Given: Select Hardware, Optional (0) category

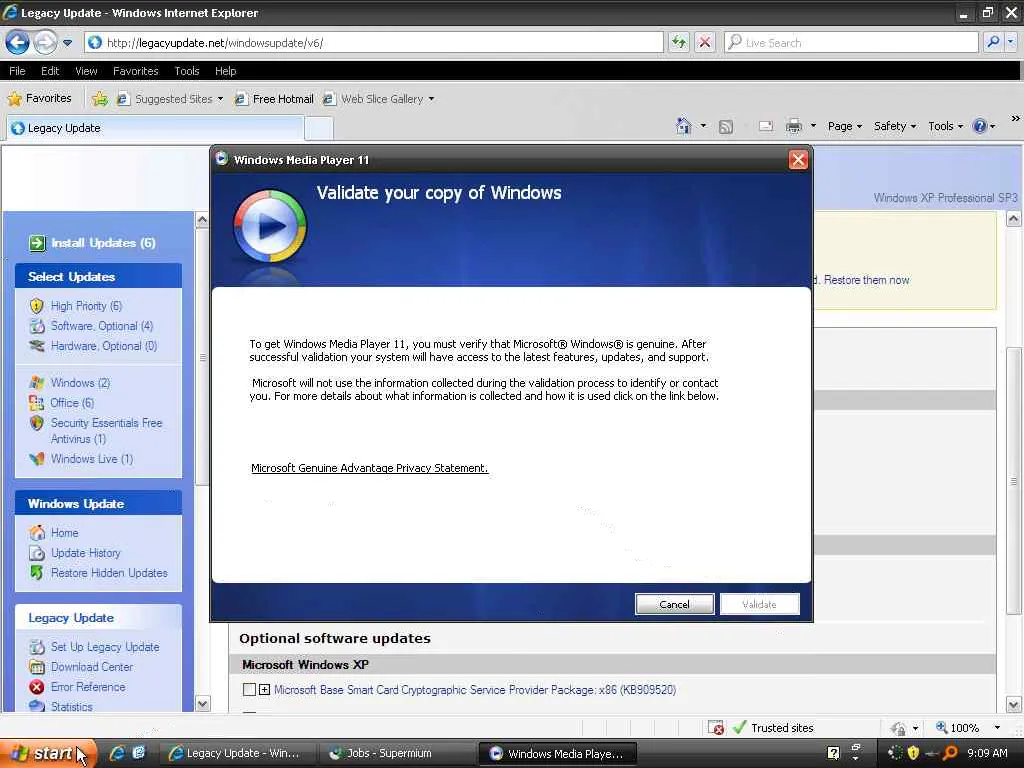Looking at the screenshot, I should (x=104, y=346).
